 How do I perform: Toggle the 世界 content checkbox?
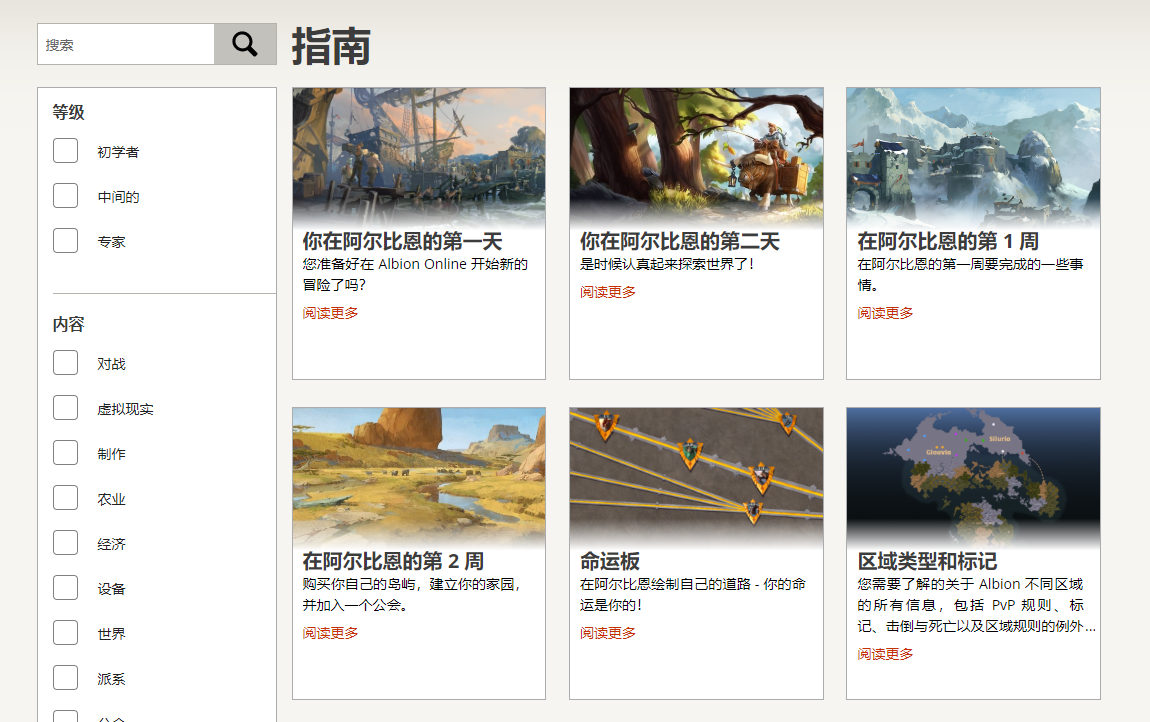coord(65,632)
